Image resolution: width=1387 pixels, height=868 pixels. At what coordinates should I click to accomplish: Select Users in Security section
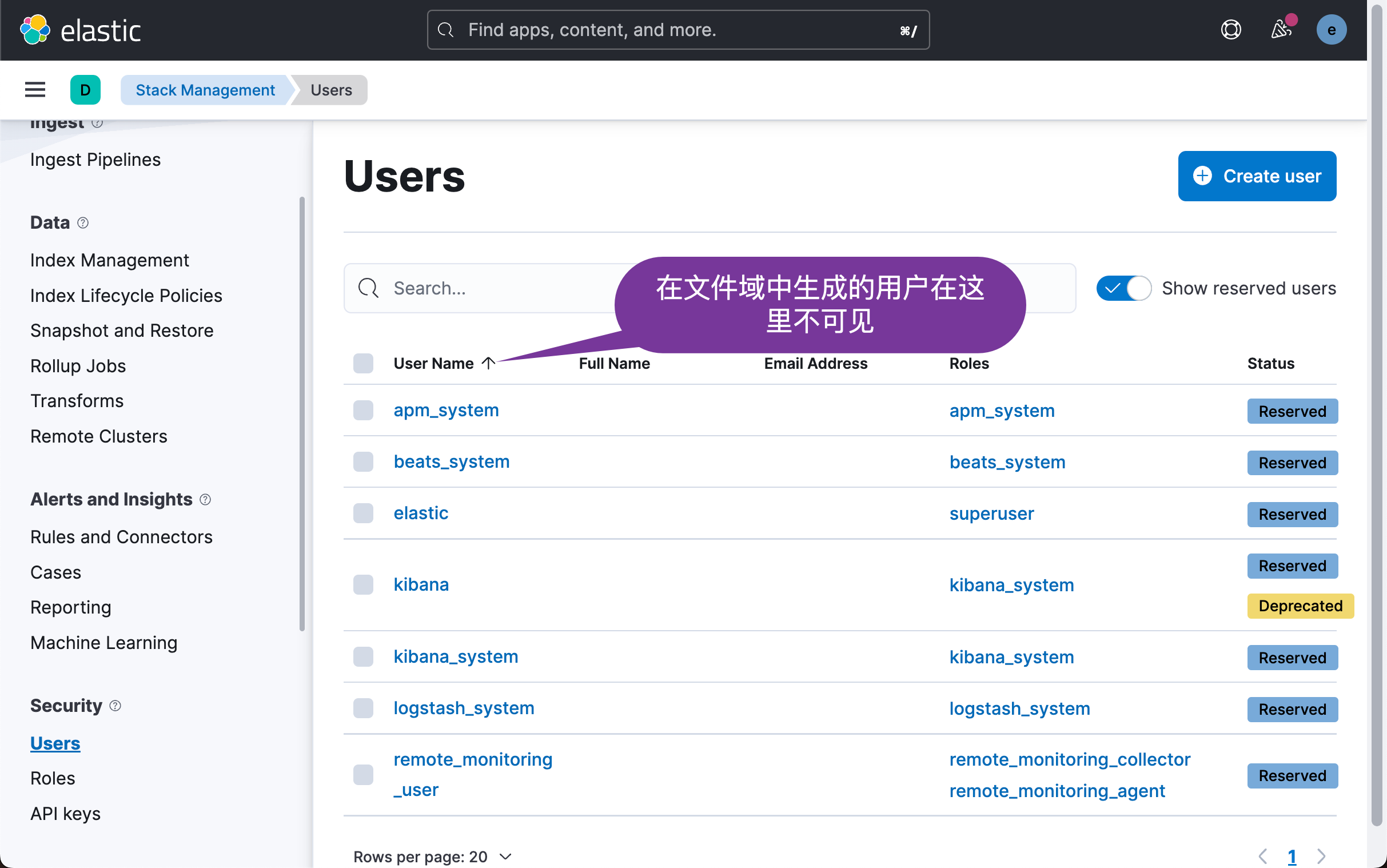click(x=55, y=743)
